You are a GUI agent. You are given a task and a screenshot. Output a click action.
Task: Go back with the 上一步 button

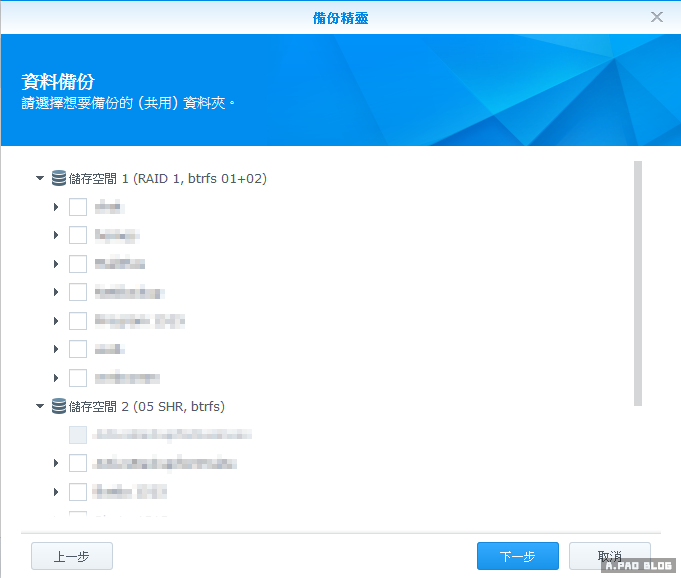coord(72,556)
